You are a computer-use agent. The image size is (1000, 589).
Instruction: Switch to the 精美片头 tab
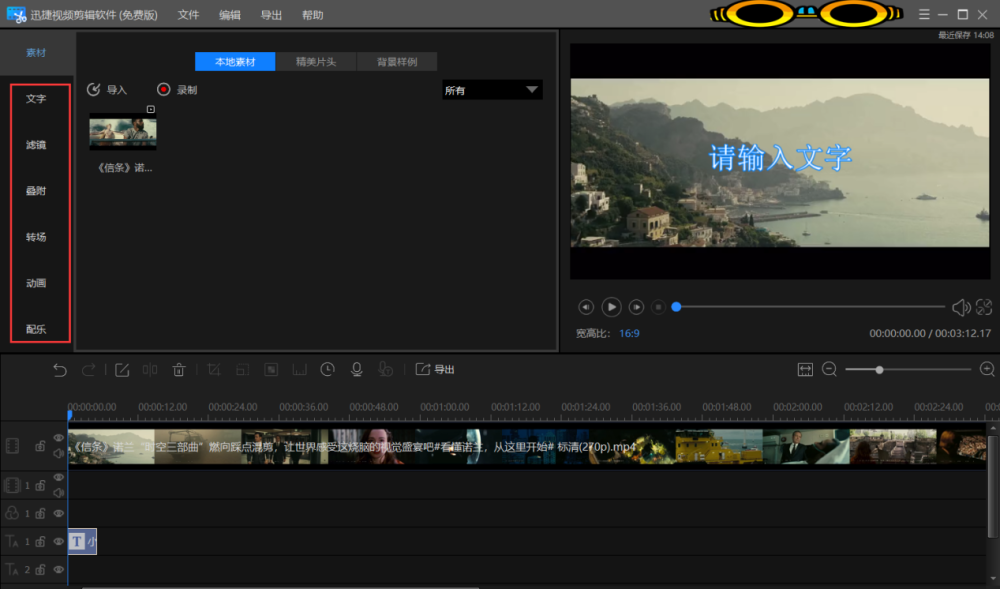pyautogui.click(x=316, y=62)
